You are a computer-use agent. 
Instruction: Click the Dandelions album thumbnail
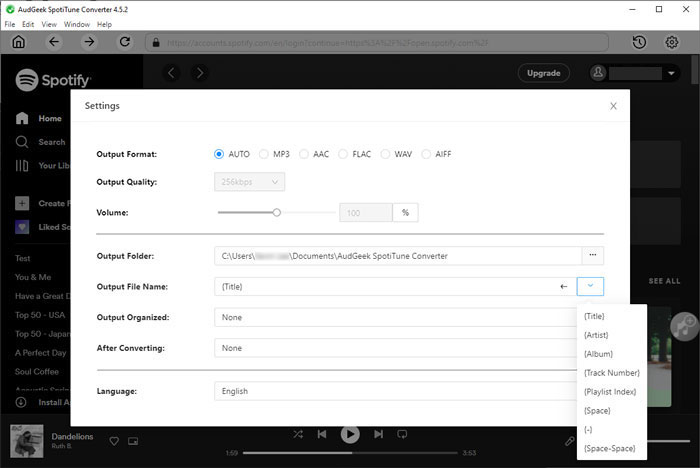click(x=27, y=441)
